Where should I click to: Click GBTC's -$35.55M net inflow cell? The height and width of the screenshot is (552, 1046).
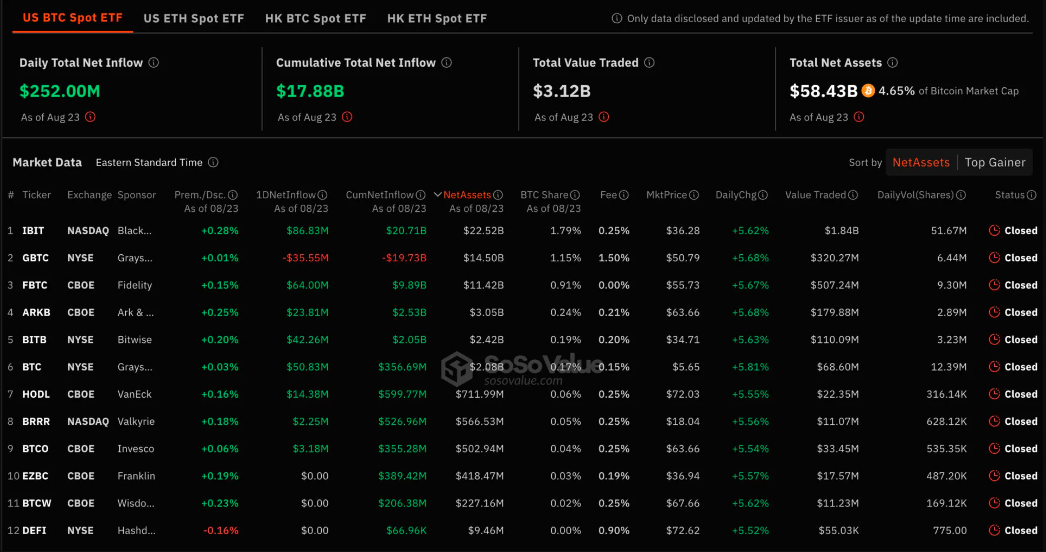[x=306, y=258]
